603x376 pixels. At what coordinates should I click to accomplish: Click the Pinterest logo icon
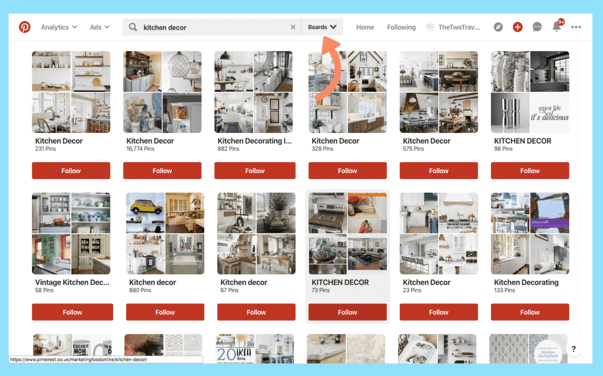tap(25, 27)
